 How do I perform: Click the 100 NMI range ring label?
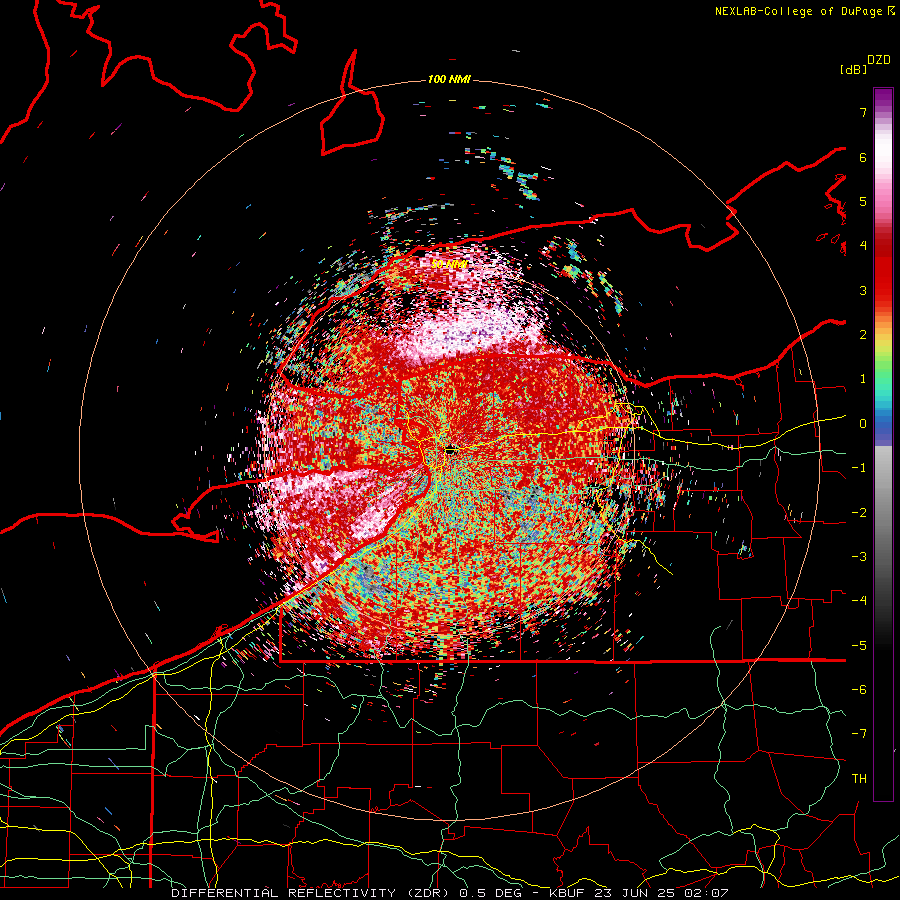449,79
